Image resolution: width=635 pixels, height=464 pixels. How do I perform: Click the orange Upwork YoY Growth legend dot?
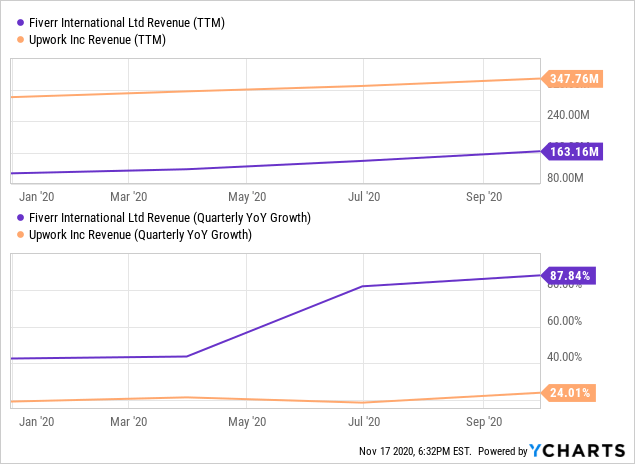pos(21,235)
